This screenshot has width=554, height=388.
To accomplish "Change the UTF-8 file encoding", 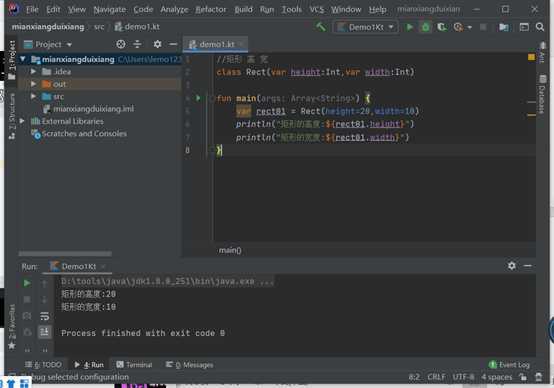I will point(463,377).
